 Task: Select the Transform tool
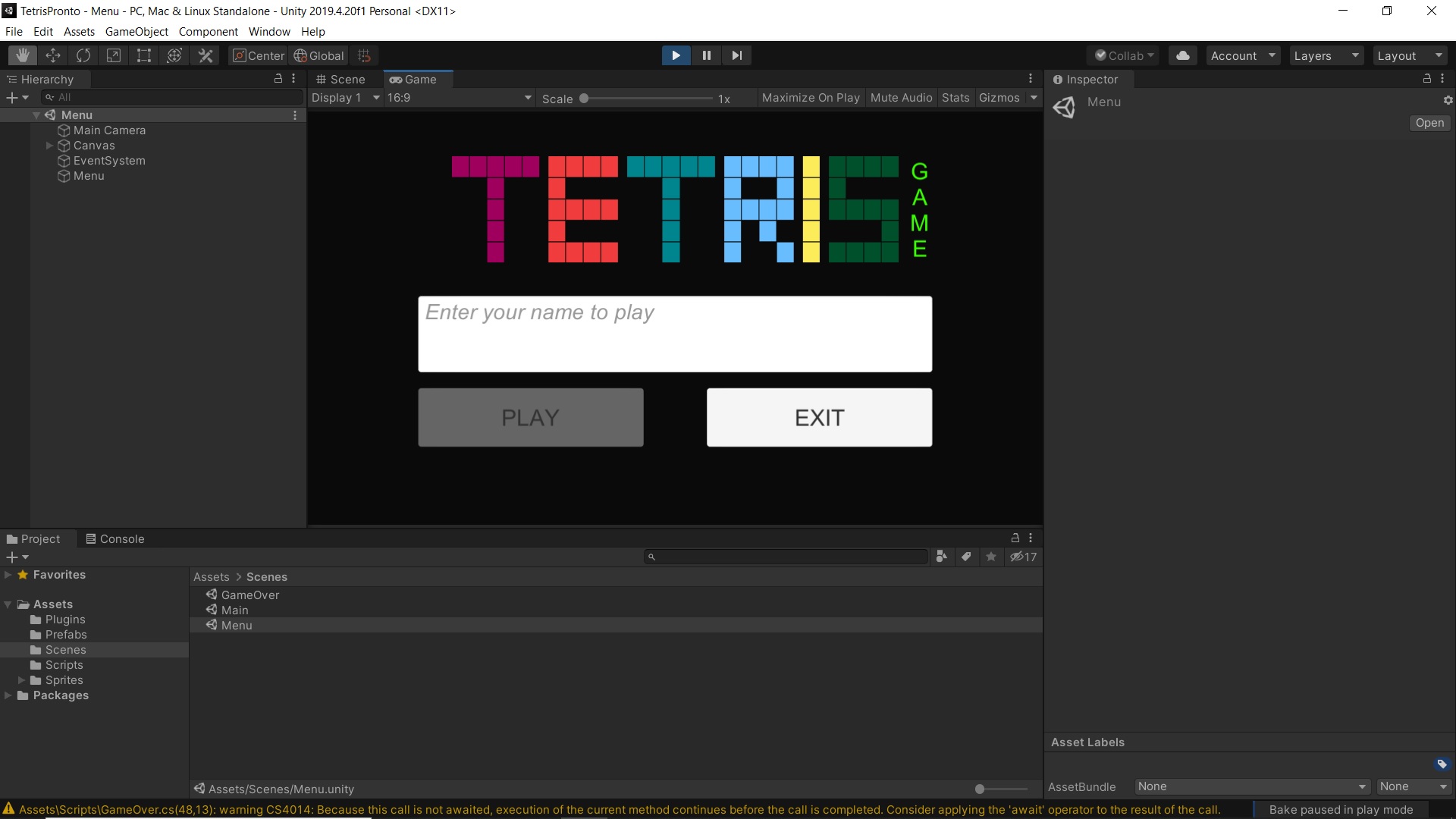174,55
